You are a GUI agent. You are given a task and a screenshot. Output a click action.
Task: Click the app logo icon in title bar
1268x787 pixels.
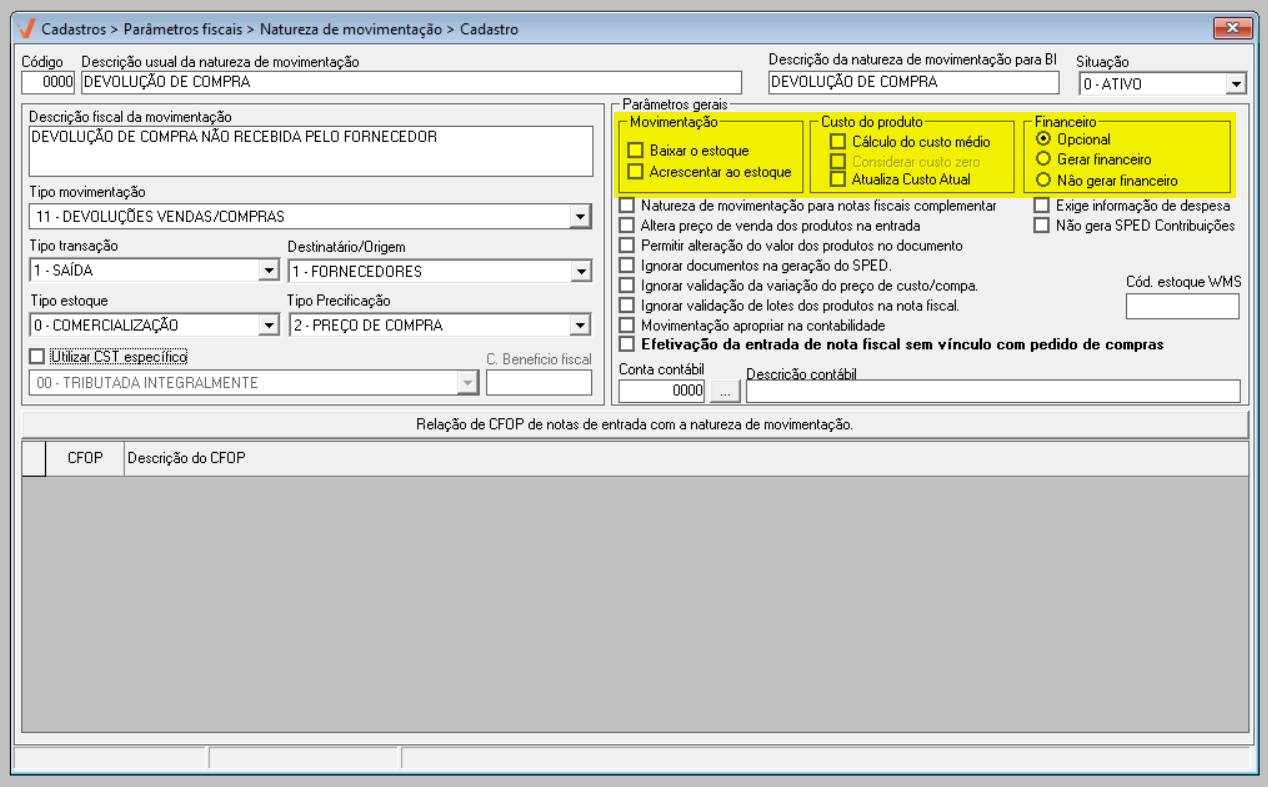(x=27, y=28)
